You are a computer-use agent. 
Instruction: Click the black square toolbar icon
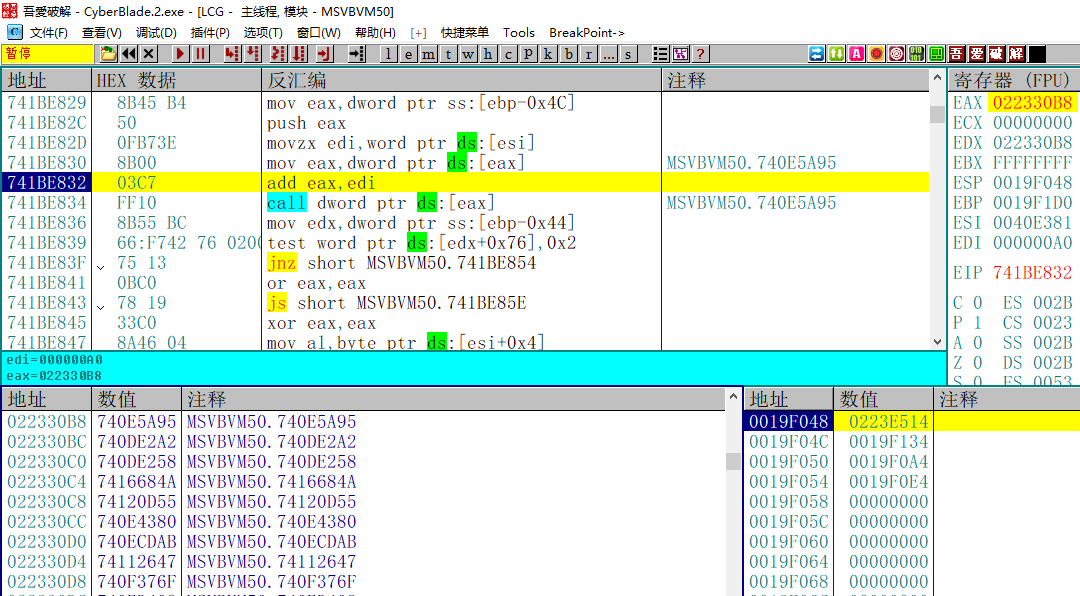(1036, 54)
